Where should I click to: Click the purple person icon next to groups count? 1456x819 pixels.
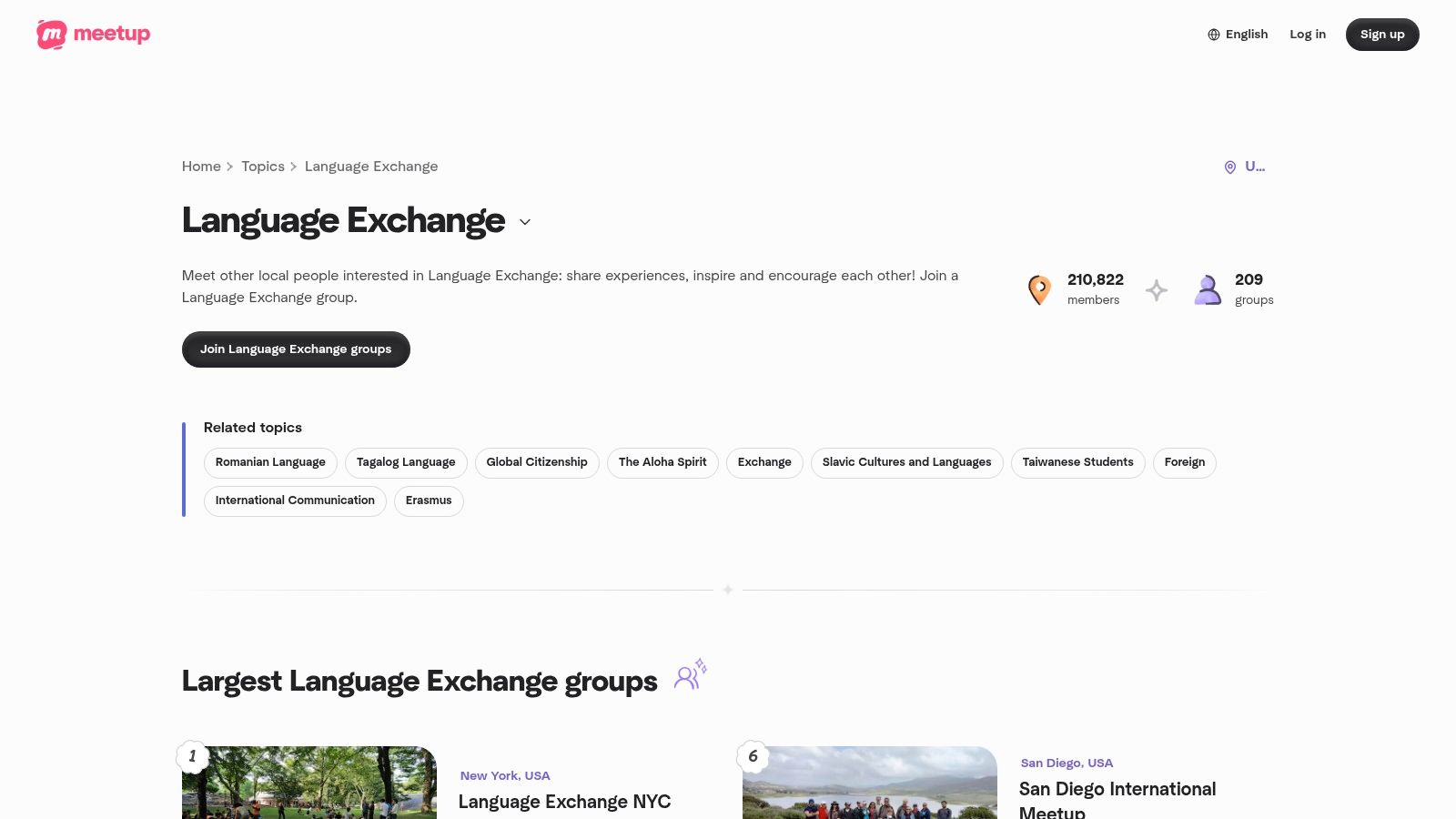(1208, 289)
